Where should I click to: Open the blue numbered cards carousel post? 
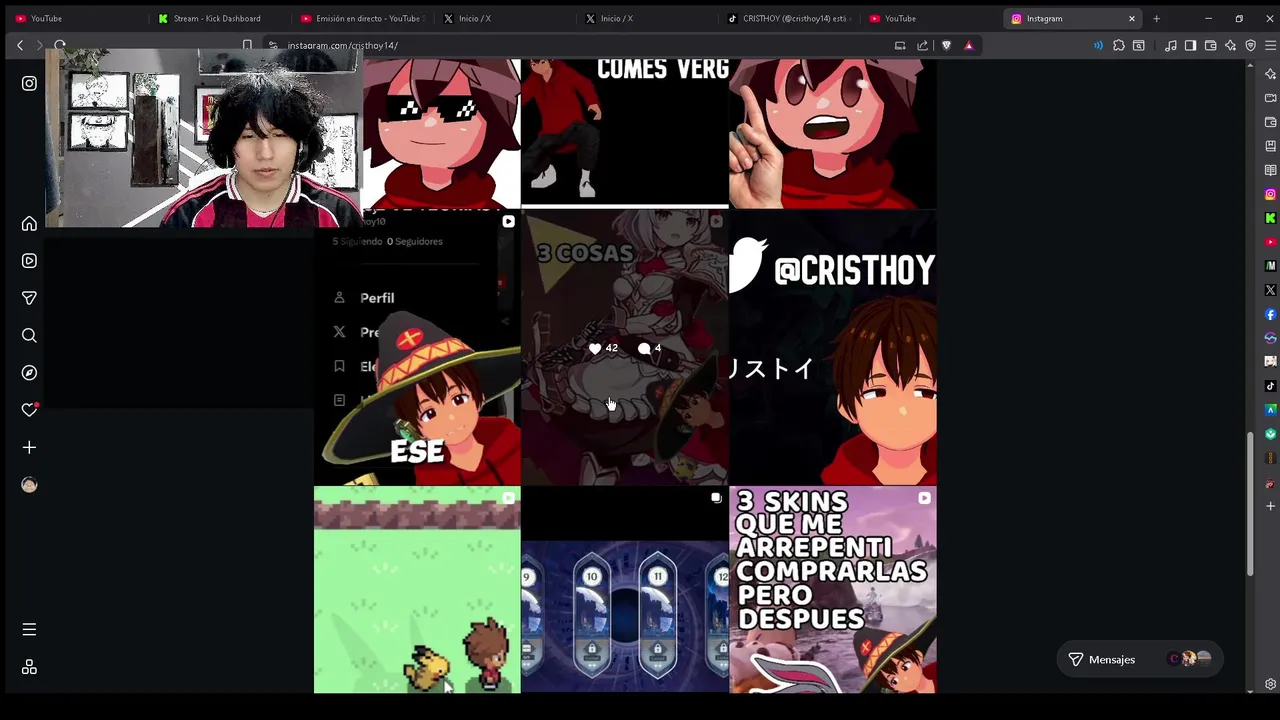point(625,591)
